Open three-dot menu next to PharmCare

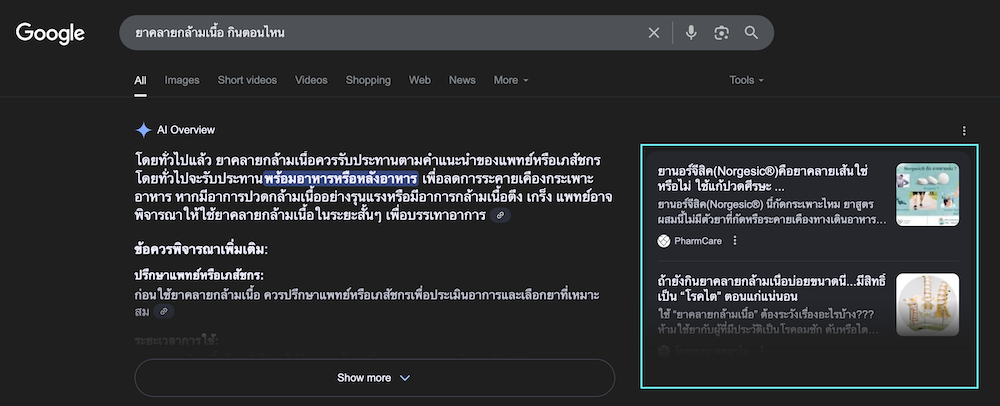click(x=735, y=241)
